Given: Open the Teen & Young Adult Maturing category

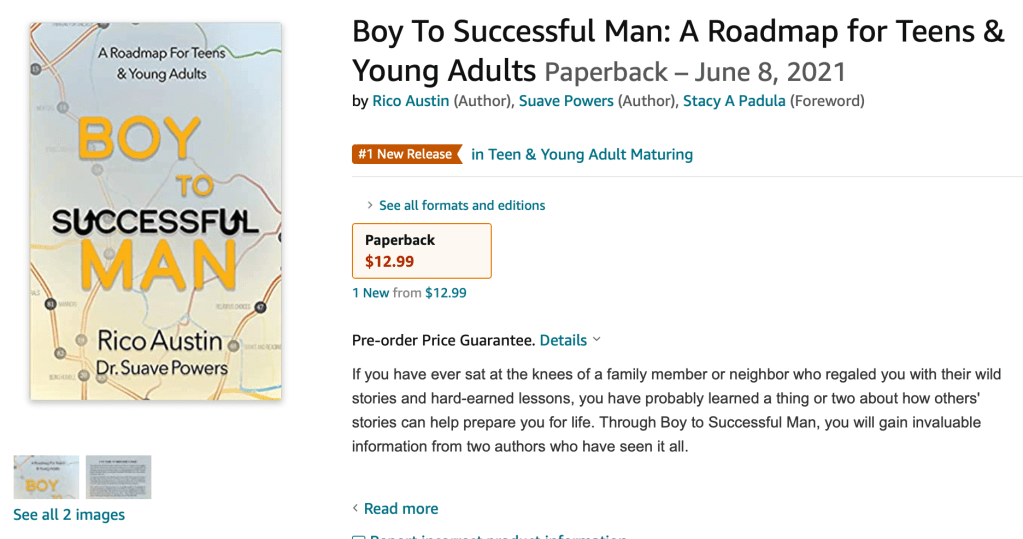Looking at the screenshot, I should click(x=581, y=154).
